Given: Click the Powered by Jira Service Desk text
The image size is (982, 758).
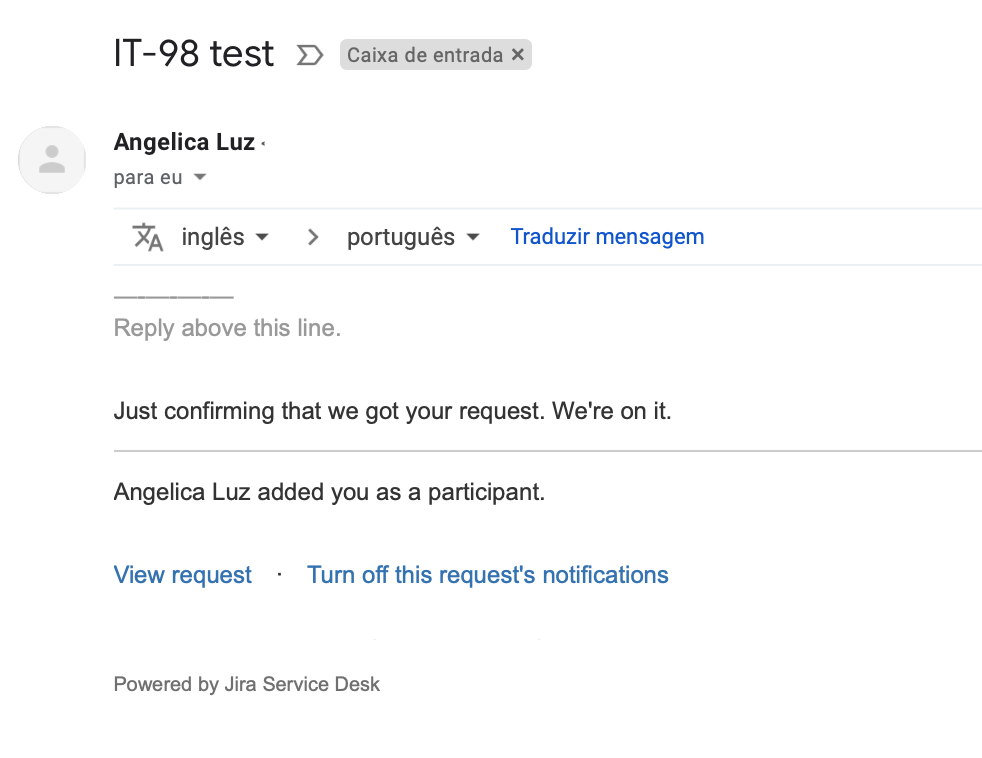Looking at the screenshot, I should point(246,684).
